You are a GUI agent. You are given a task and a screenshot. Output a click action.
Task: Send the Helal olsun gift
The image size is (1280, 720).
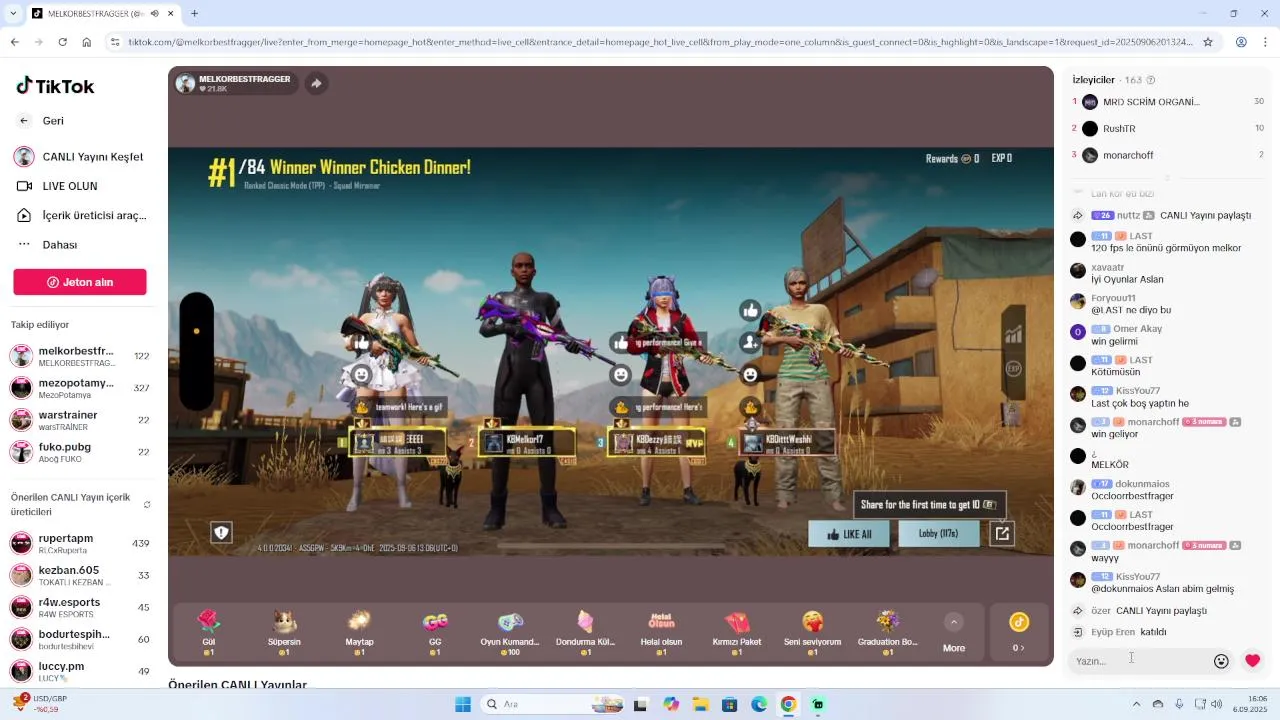point(661,632)
